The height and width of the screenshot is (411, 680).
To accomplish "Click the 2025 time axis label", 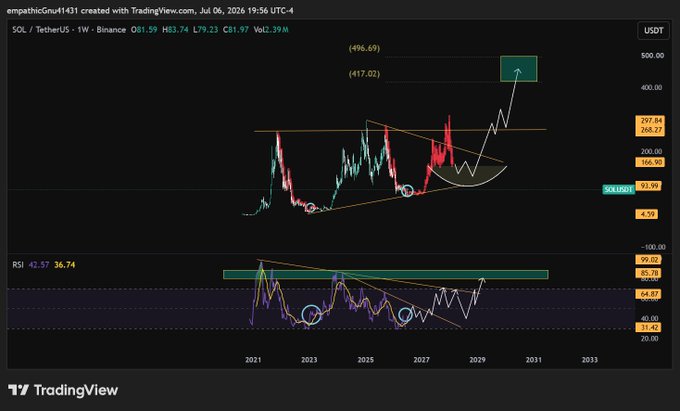I will coord(366,360).
